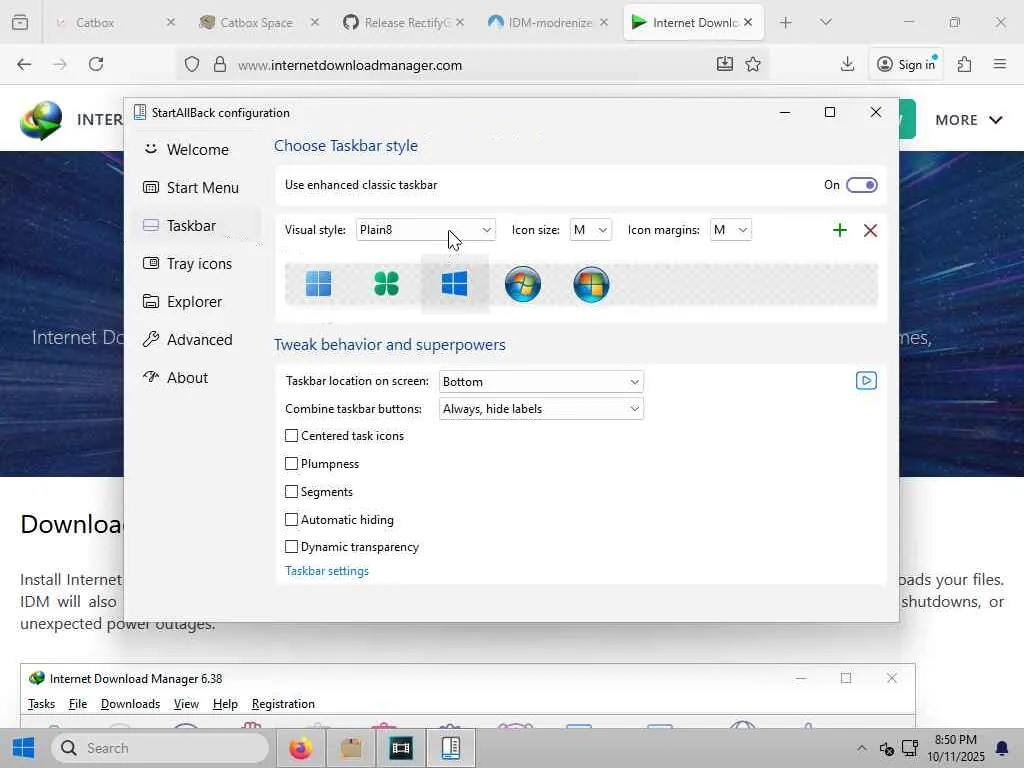Enable the Automatic hiding checkbox

291,520
